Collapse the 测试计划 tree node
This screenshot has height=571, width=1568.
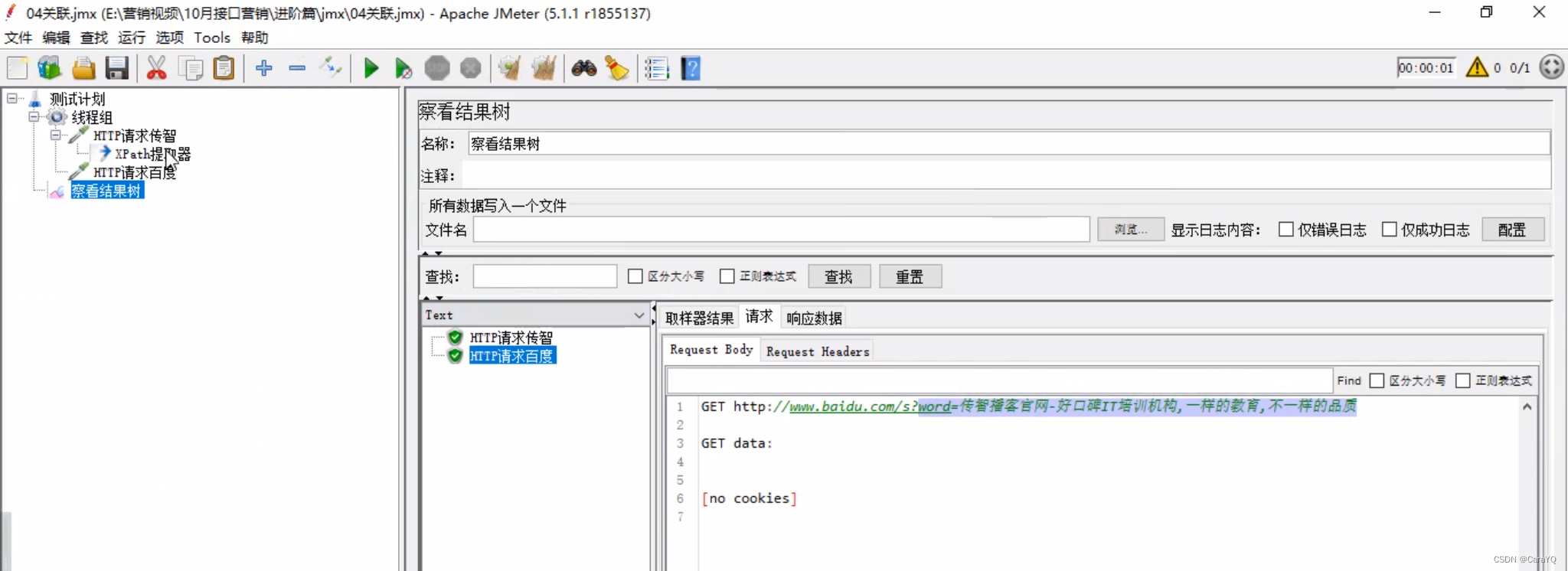[11, 98]
